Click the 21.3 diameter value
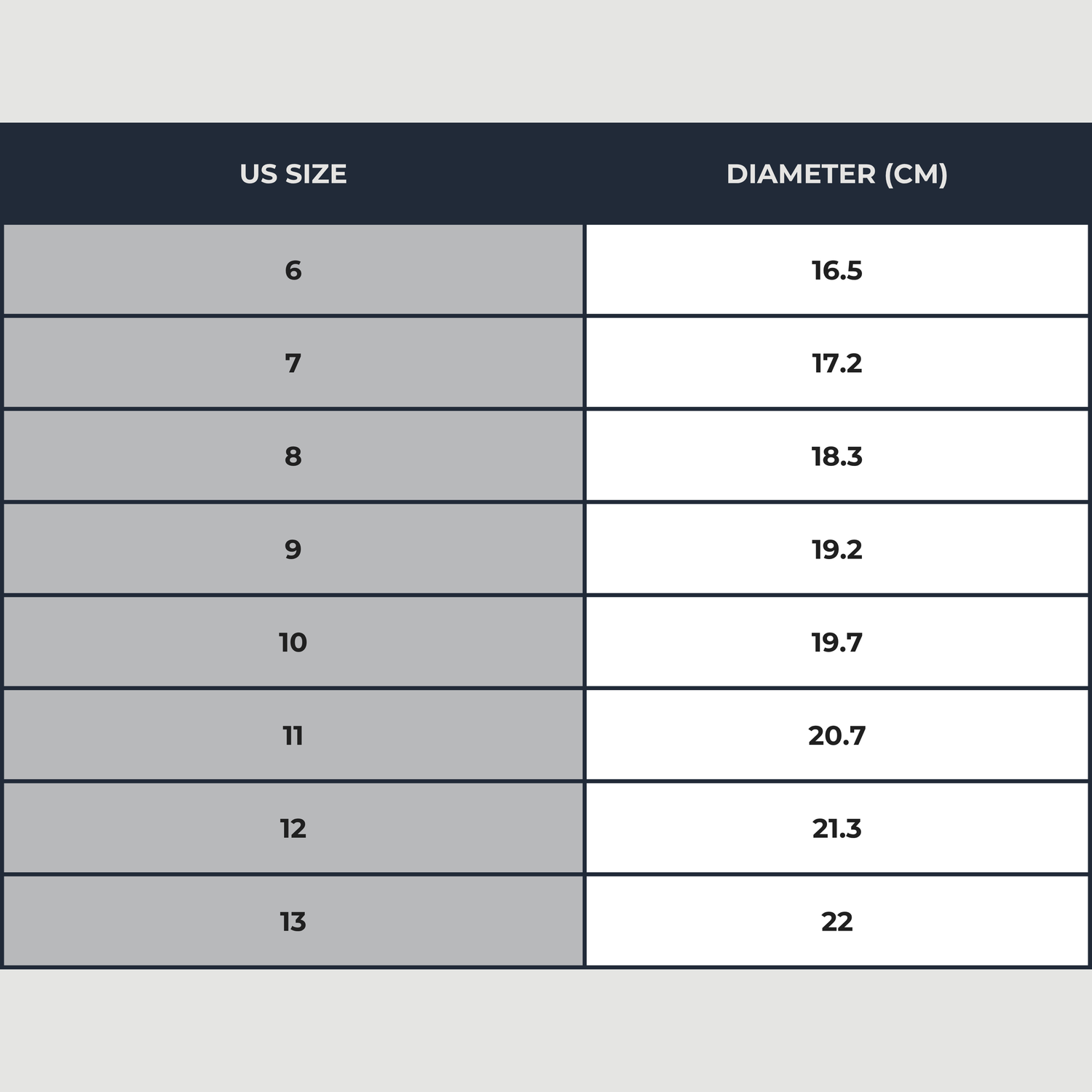This screenshot has height=1092, width=1092. pos(836,828)
